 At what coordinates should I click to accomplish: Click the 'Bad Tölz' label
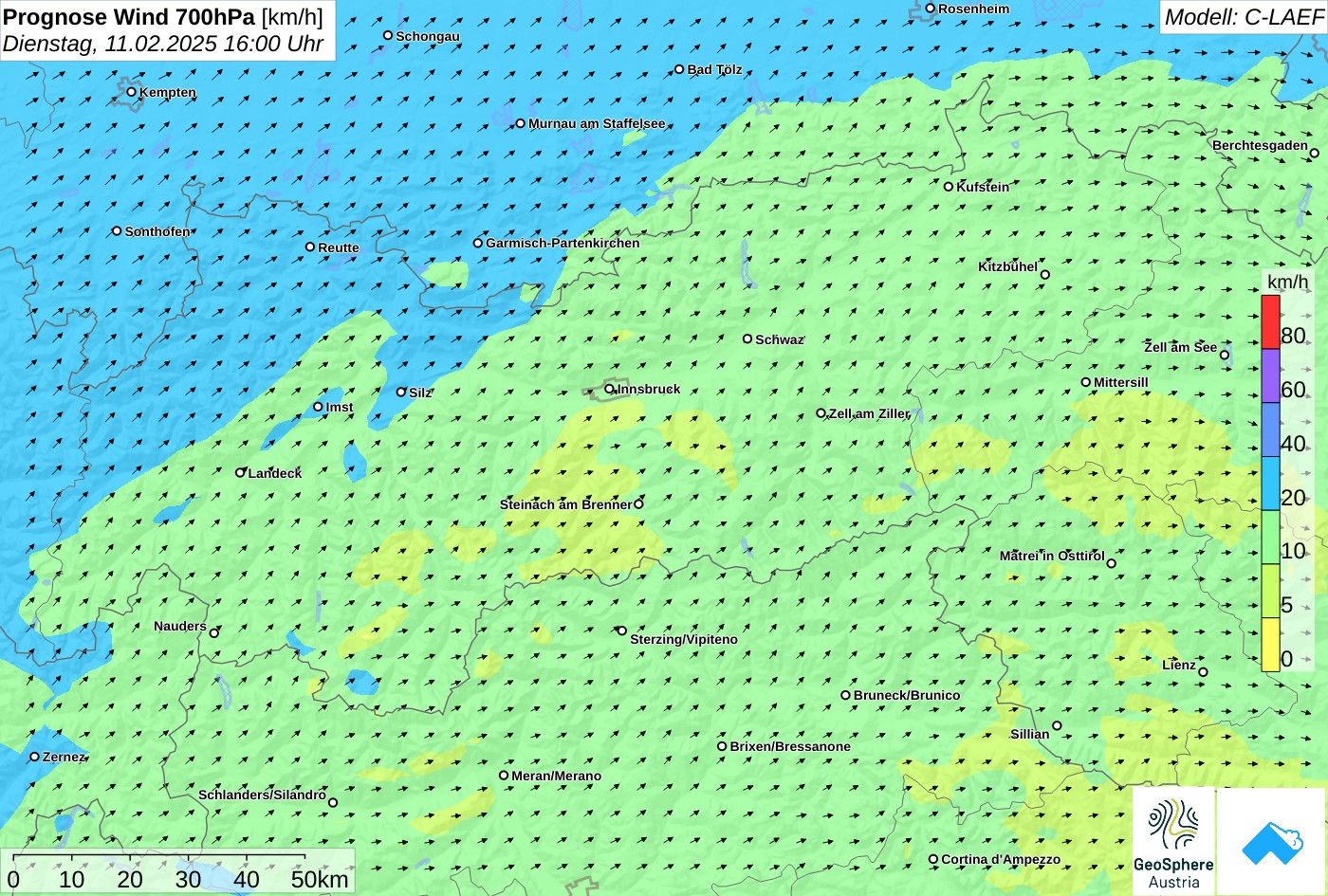coord(714,69)
